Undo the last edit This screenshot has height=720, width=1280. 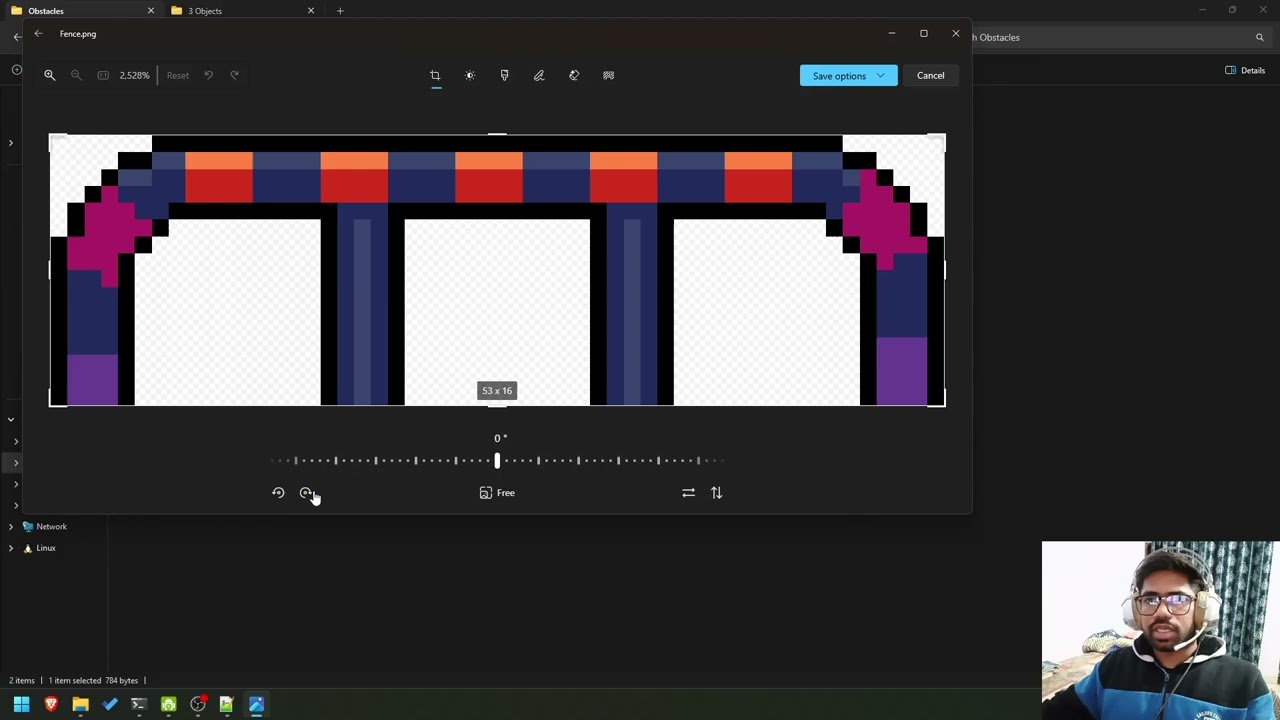(x=208, y=75)
